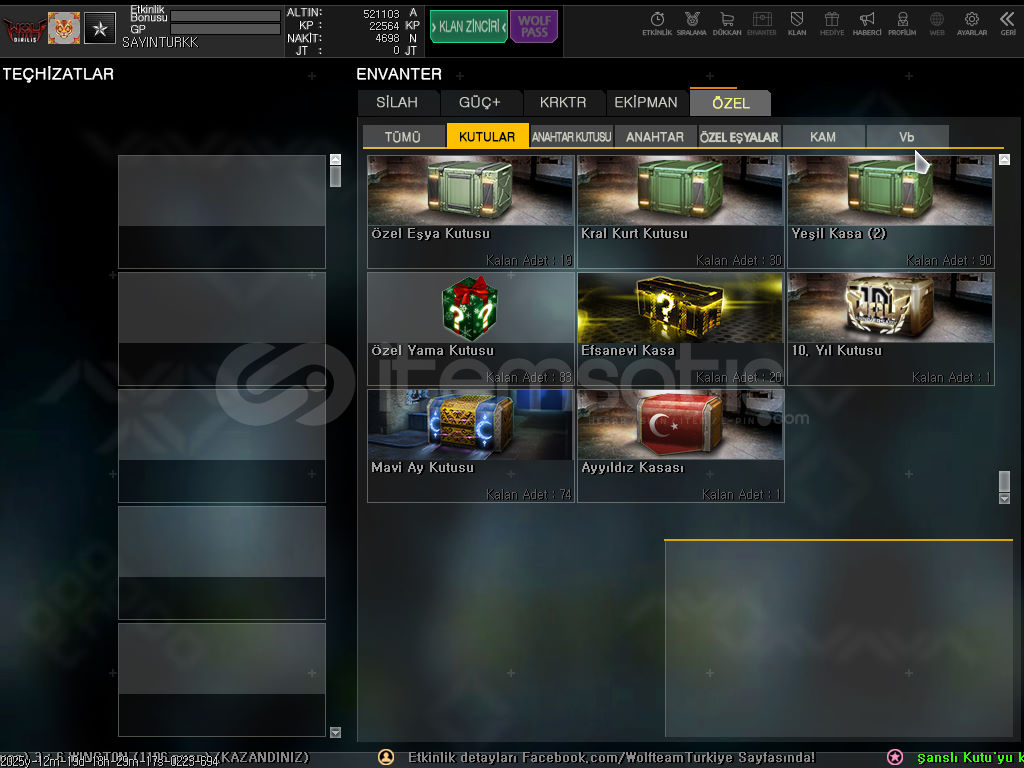Select the 10. Yıl Kutusu item
Image resolution: width=1024 pixels, height=768 pixels.
pyautogui.click(x=891, y=328)
